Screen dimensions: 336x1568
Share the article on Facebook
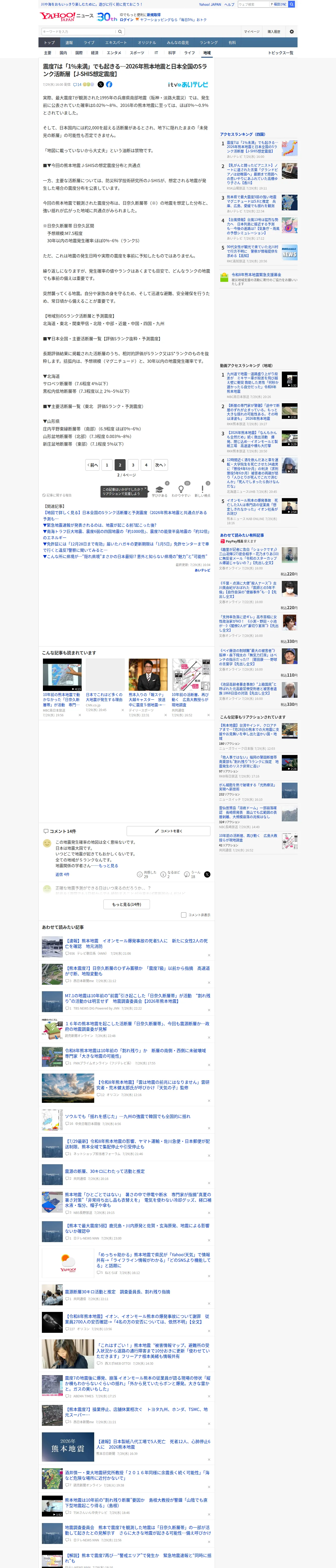point(109,85)
